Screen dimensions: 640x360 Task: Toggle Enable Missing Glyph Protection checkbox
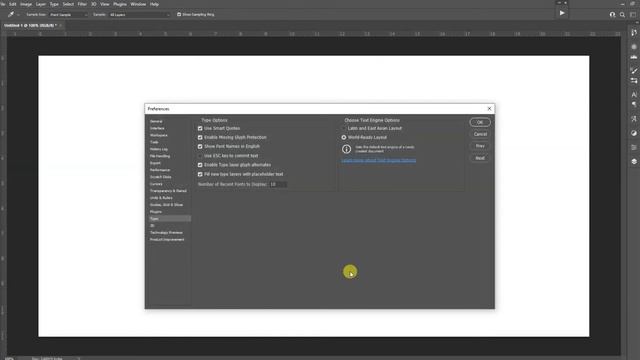point(200,138)
